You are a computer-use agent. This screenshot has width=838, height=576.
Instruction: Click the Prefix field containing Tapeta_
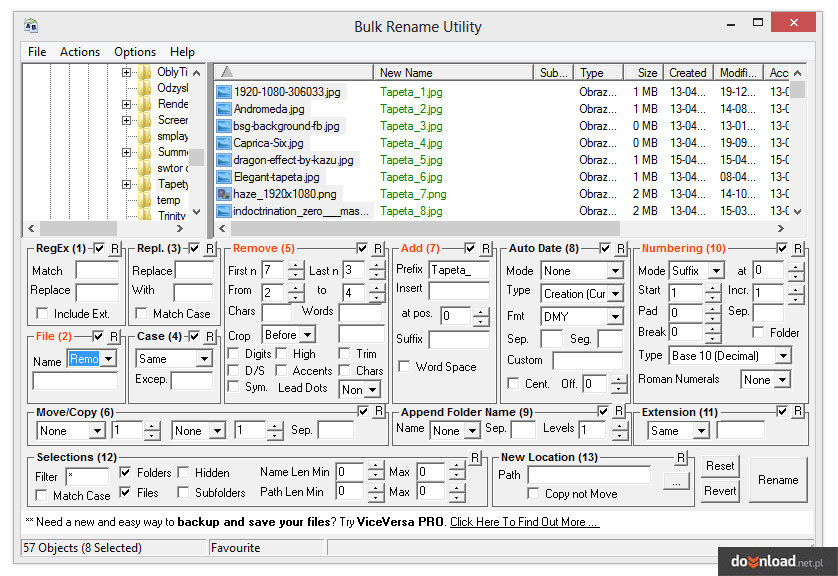click(459, 270)
